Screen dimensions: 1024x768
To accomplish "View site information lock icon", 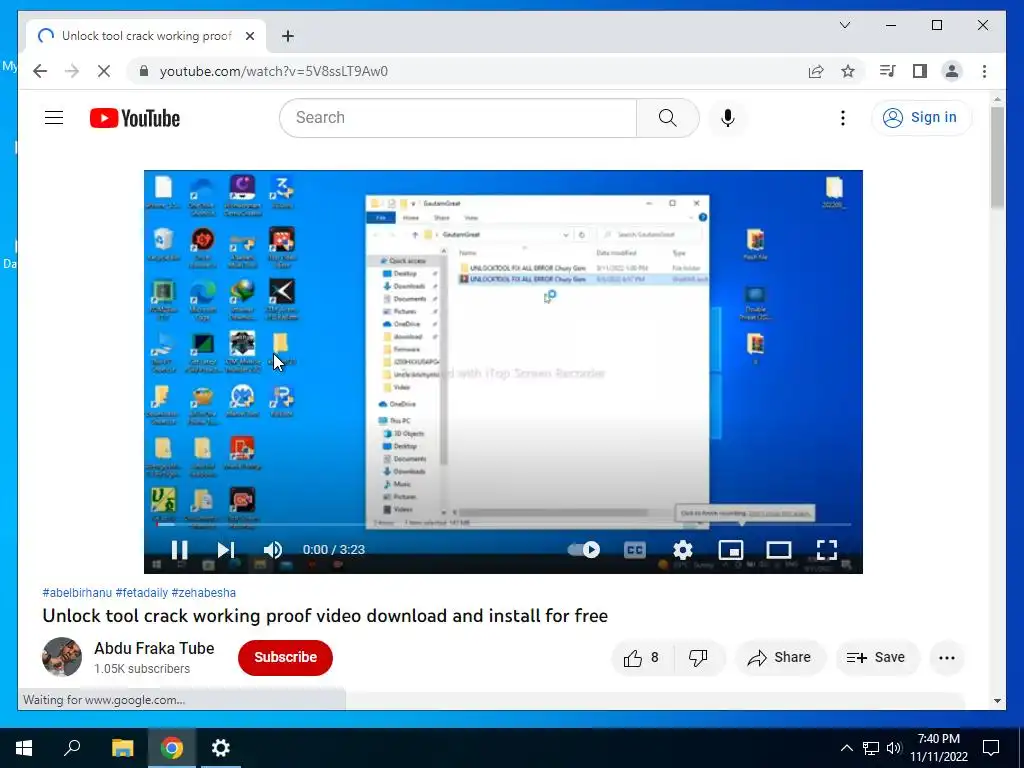I will [144, 71].
